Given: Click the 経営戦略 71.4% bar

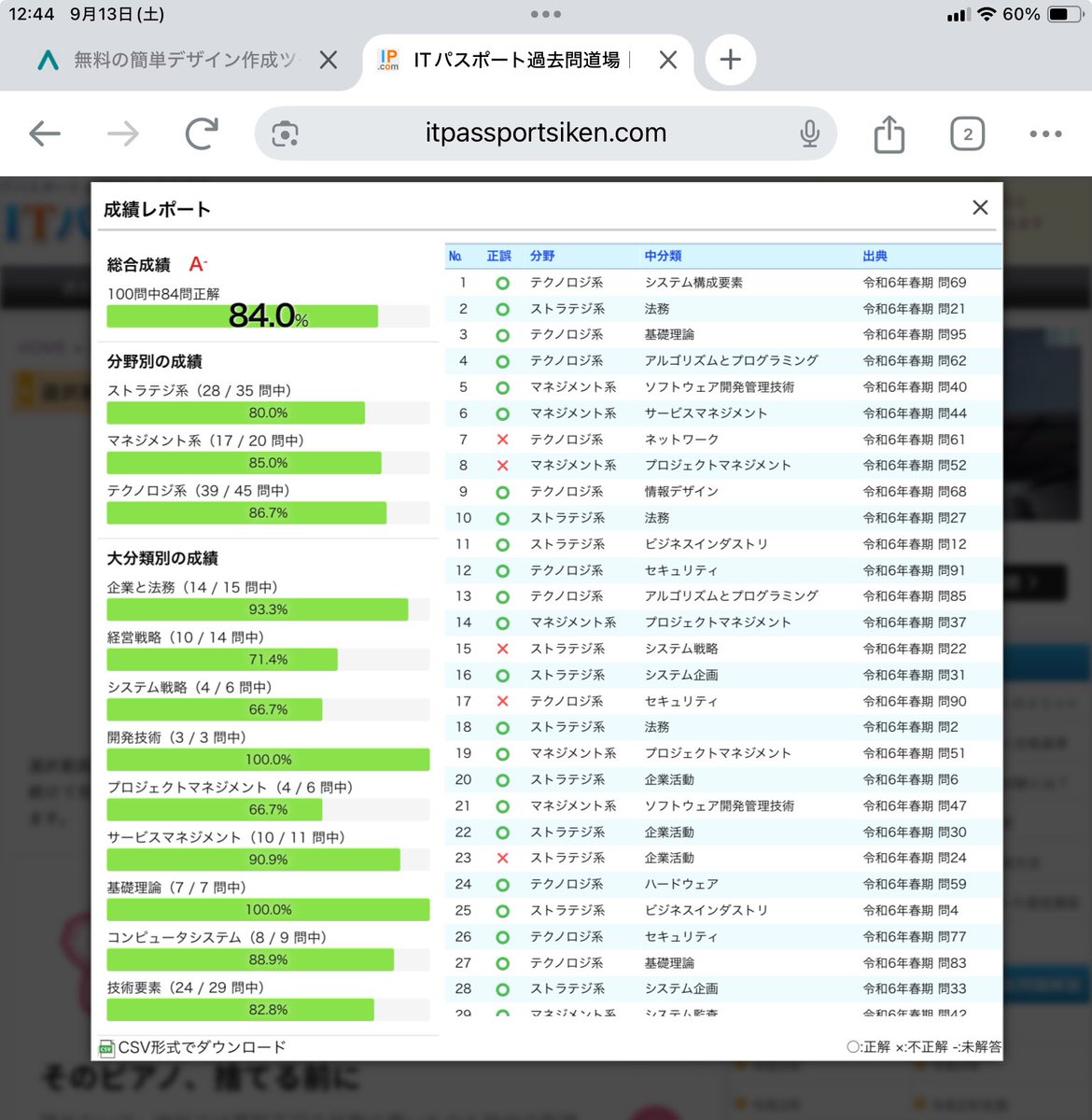Looking at the screenshot, I should pos(268,660).
